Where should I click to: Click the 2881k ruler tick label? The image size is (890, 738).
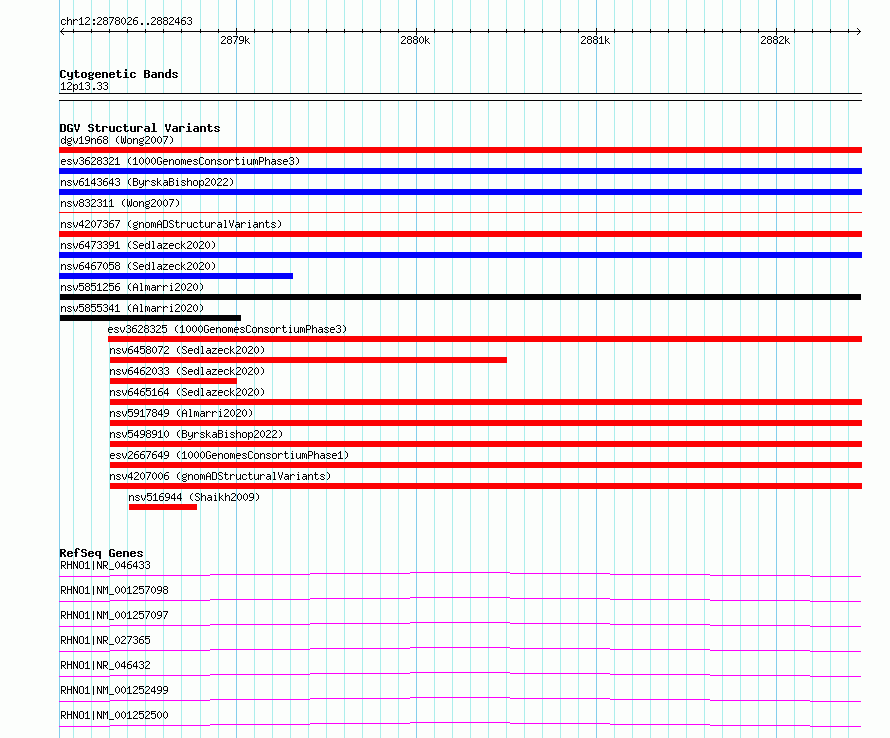pyautogui.click(x=595, y=40)
